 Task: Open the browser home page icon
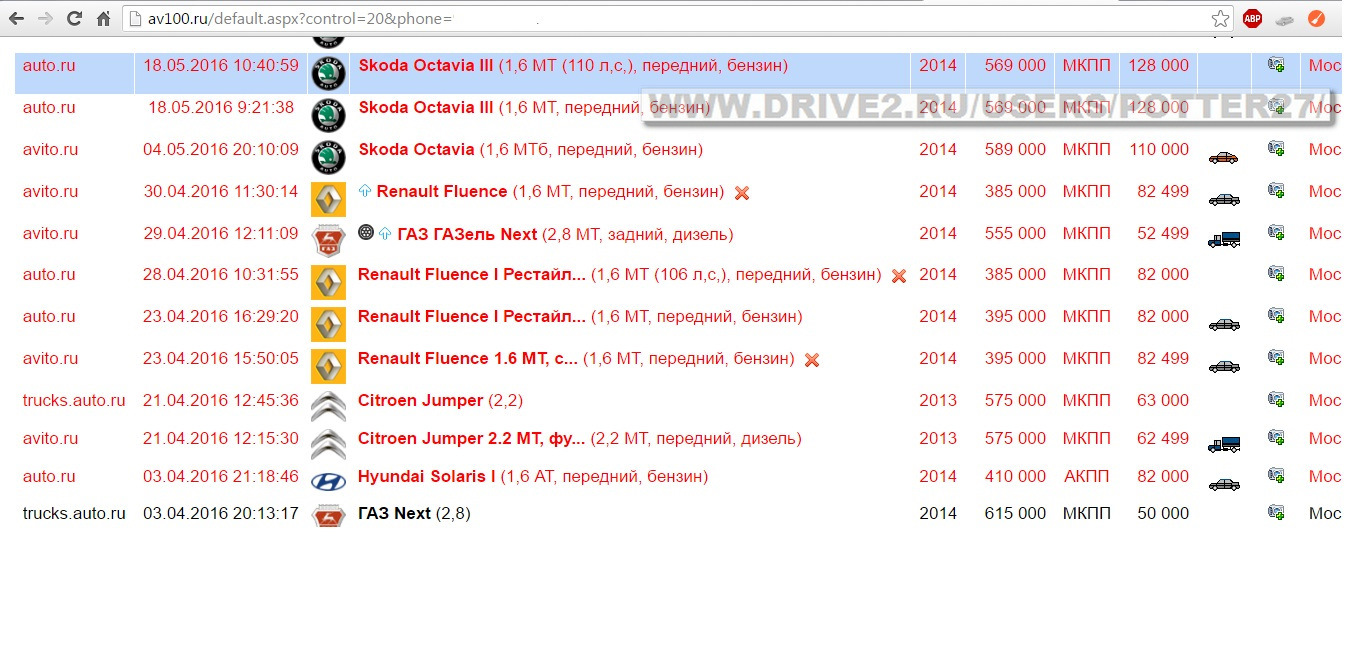[x=103, y=18]
